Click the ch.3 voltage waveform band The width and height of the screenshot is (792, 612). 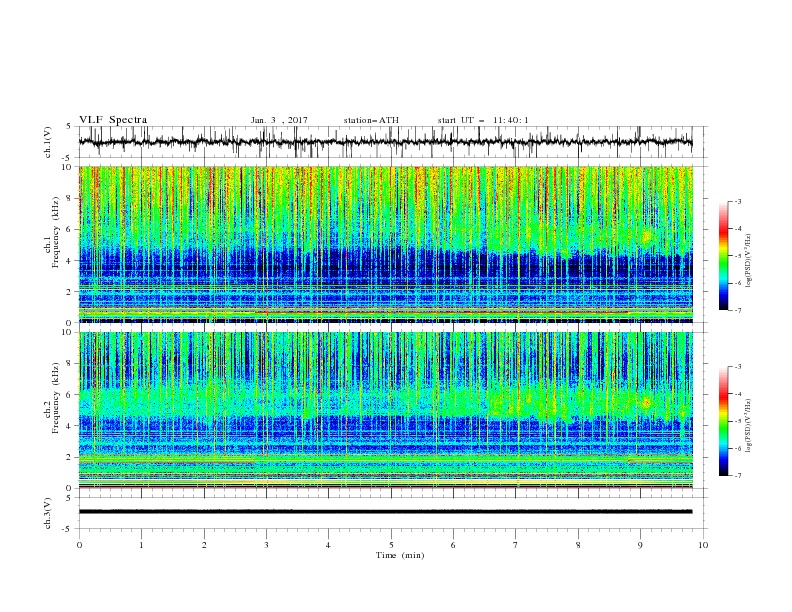point(385,512)
